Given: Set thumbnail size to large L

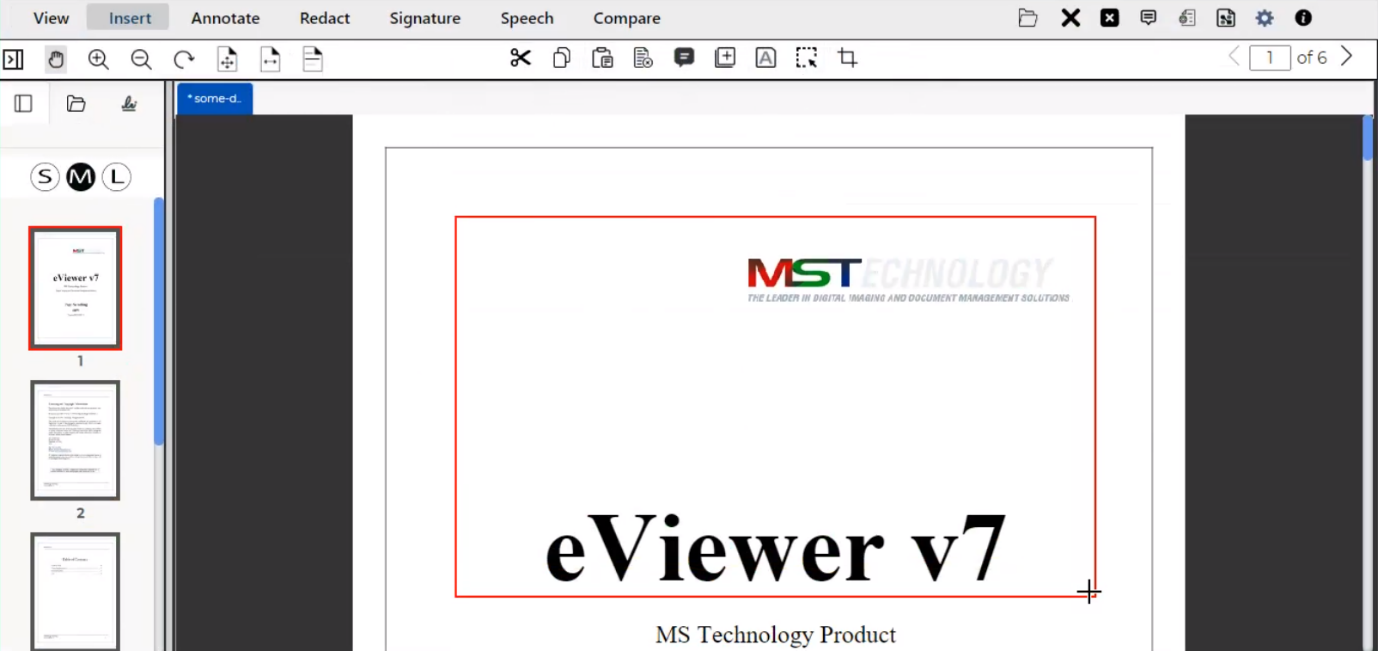Looking at the screenshot, I should click(x=117, y=177).
